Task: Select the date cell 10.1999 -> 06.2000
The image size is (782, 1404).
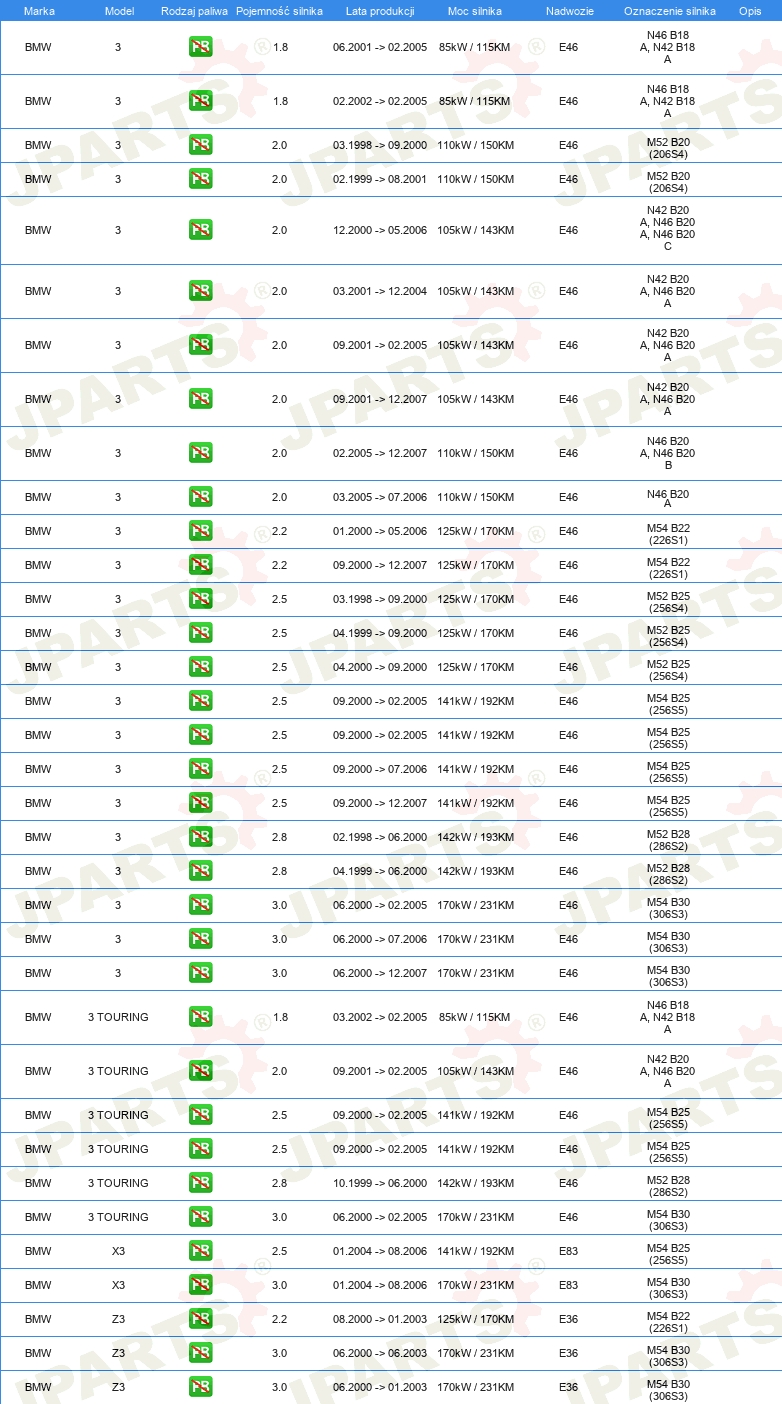Action: [380, 1183]
